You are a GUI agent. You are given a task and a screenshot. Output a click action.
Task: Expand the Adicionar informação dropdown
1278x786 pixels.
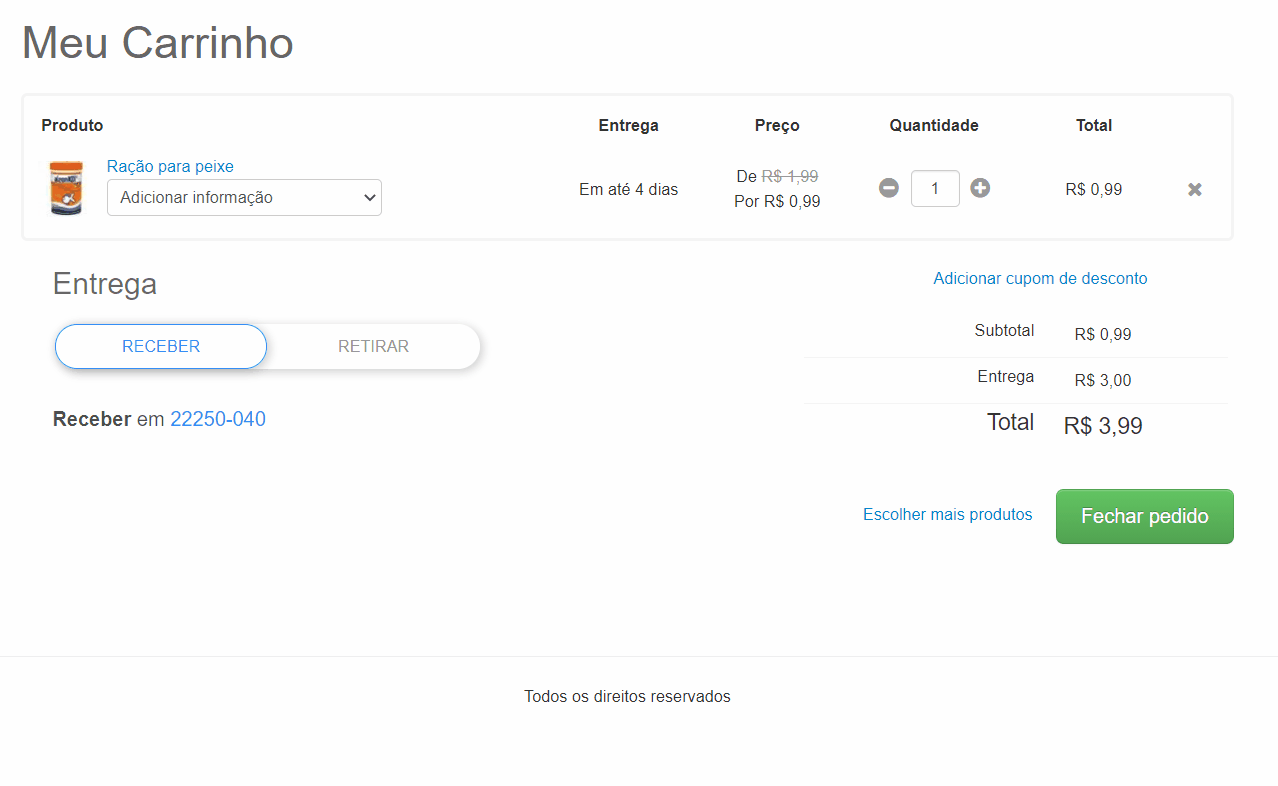244,197
